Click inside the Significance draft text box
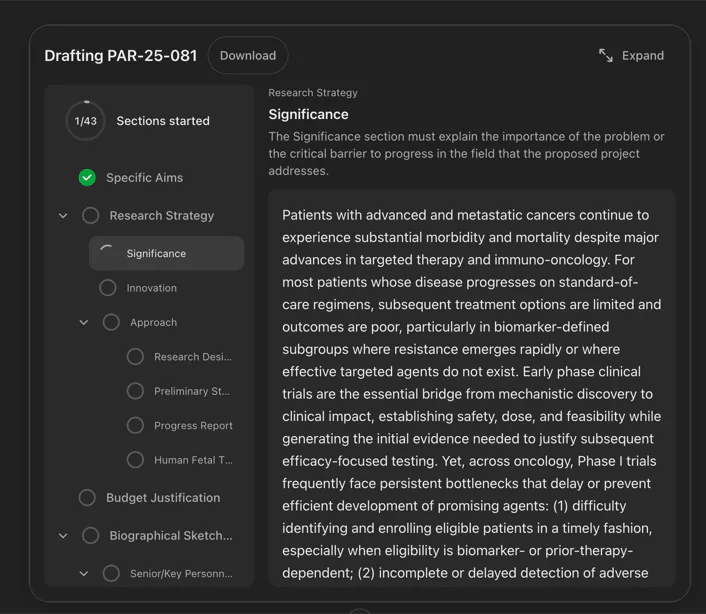Image resolution: width=706 pixels, height=614 pixels. [x=472, y=388]
